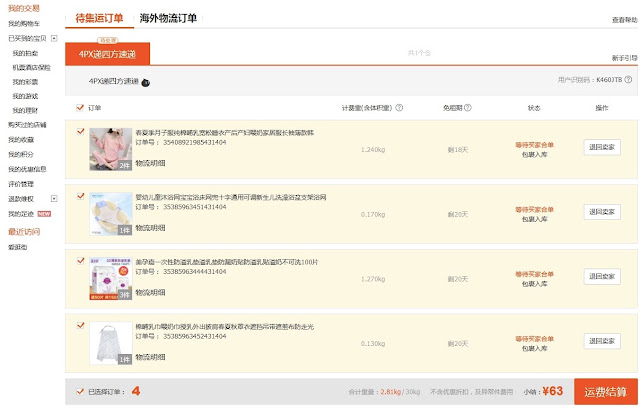Viewport: 640px width, 408px height.
Task: Click 退回卖家 for the 0.130kg order
Action: click(x=602, y=341)
